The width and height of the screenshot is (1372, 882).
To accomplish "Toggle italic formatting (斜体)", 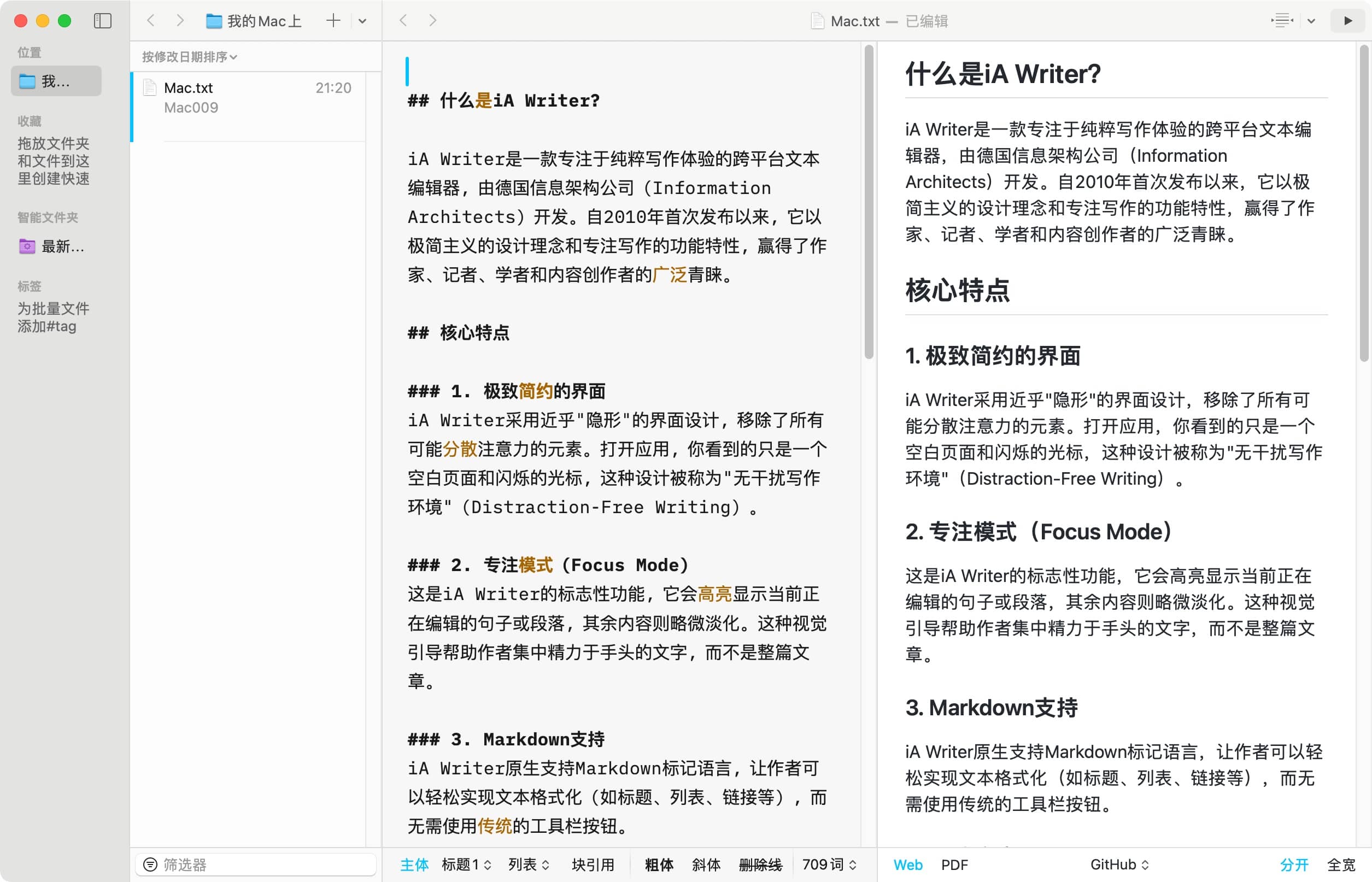I will (x=706, y=865).
